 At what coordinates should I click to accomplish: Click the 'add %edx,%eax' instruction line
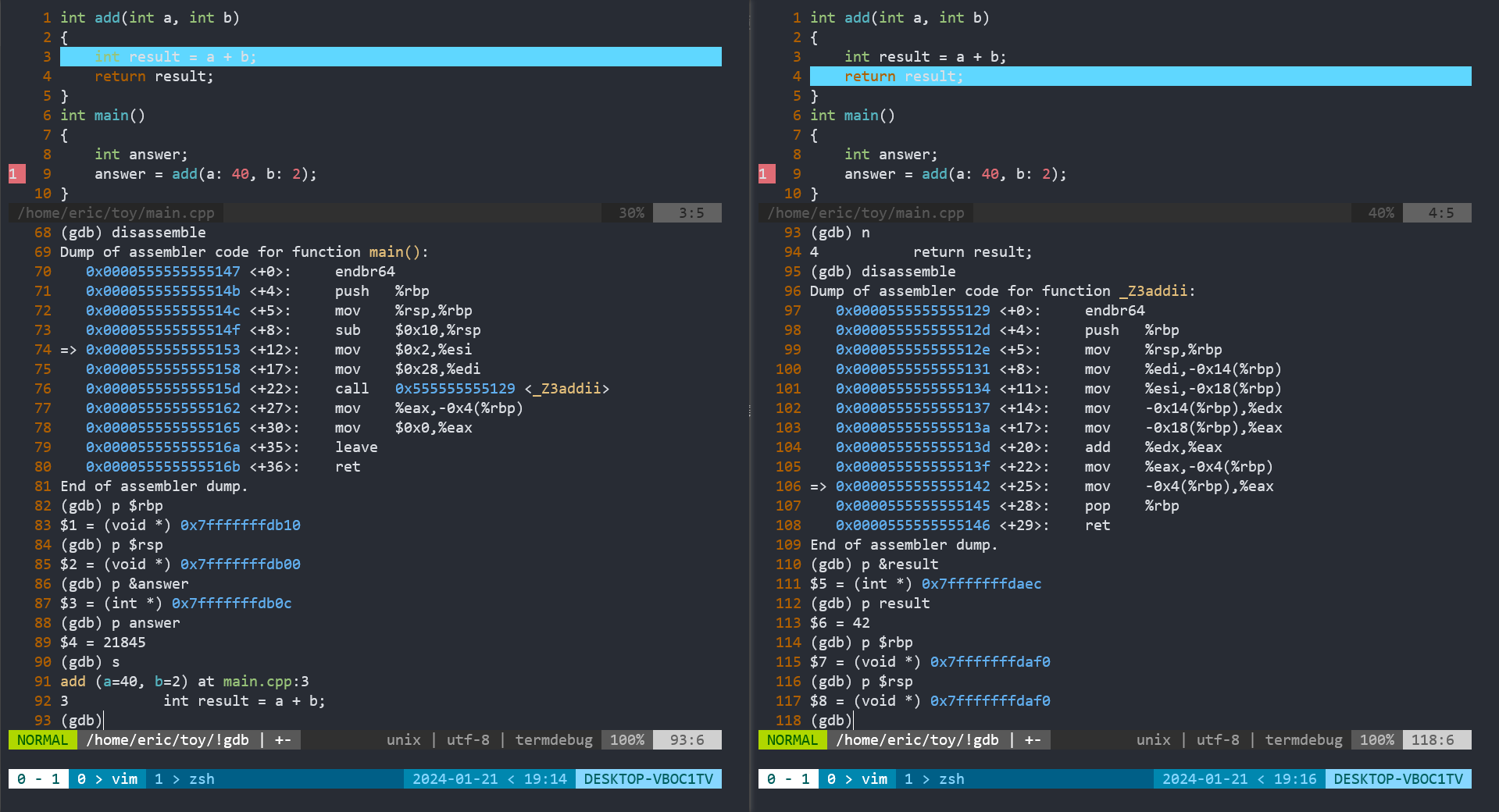[x=1029, y=447]
